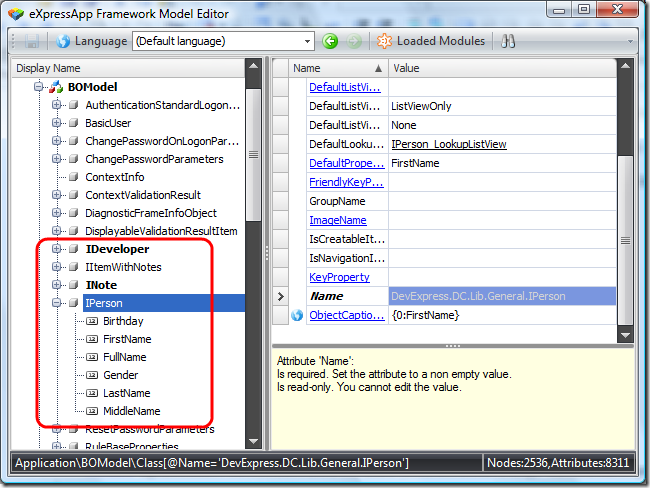Click the FullName member icon
The image size is (650, 488).
coord(92,357)
